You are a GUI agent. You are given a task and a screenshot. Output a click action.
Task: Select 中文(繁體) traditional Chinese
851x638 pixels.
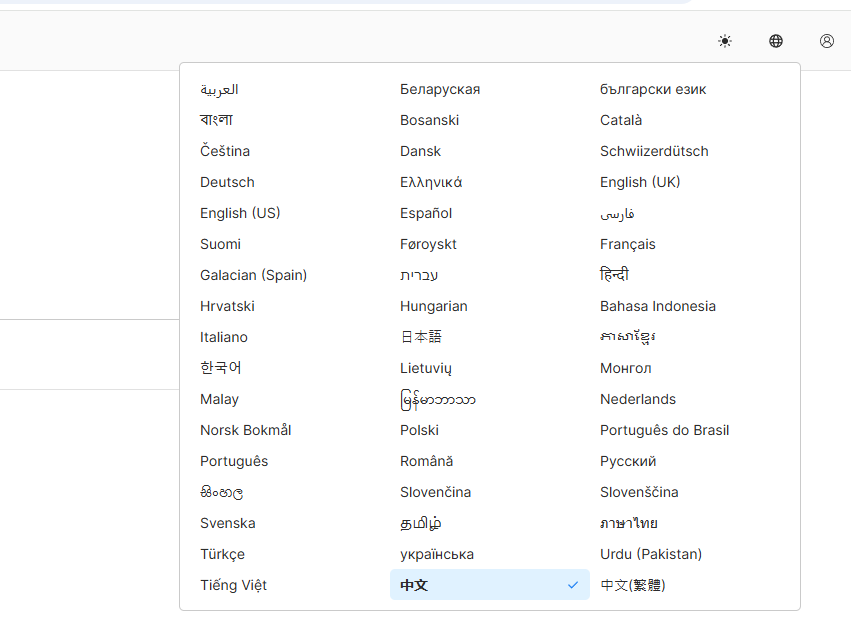633,585
